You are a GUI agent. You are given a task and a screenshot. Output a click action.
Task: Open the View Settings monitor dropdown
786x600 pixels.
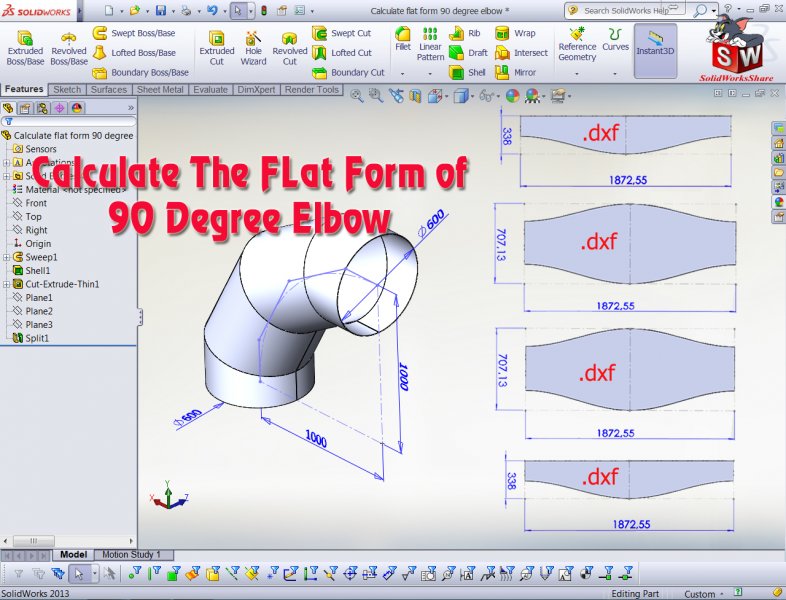coord(559,95)
